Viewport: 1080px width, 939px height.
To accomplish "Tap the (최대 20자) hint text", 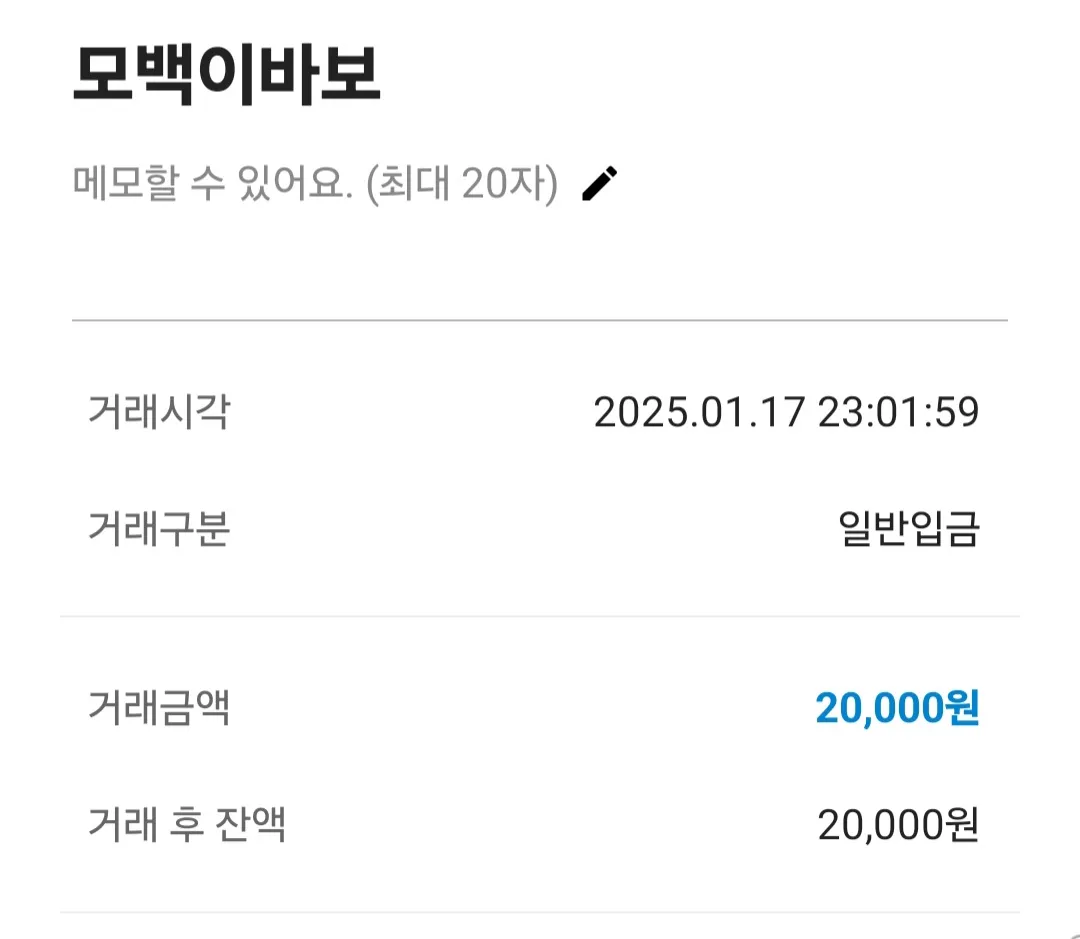I will [x=462, y=184].
